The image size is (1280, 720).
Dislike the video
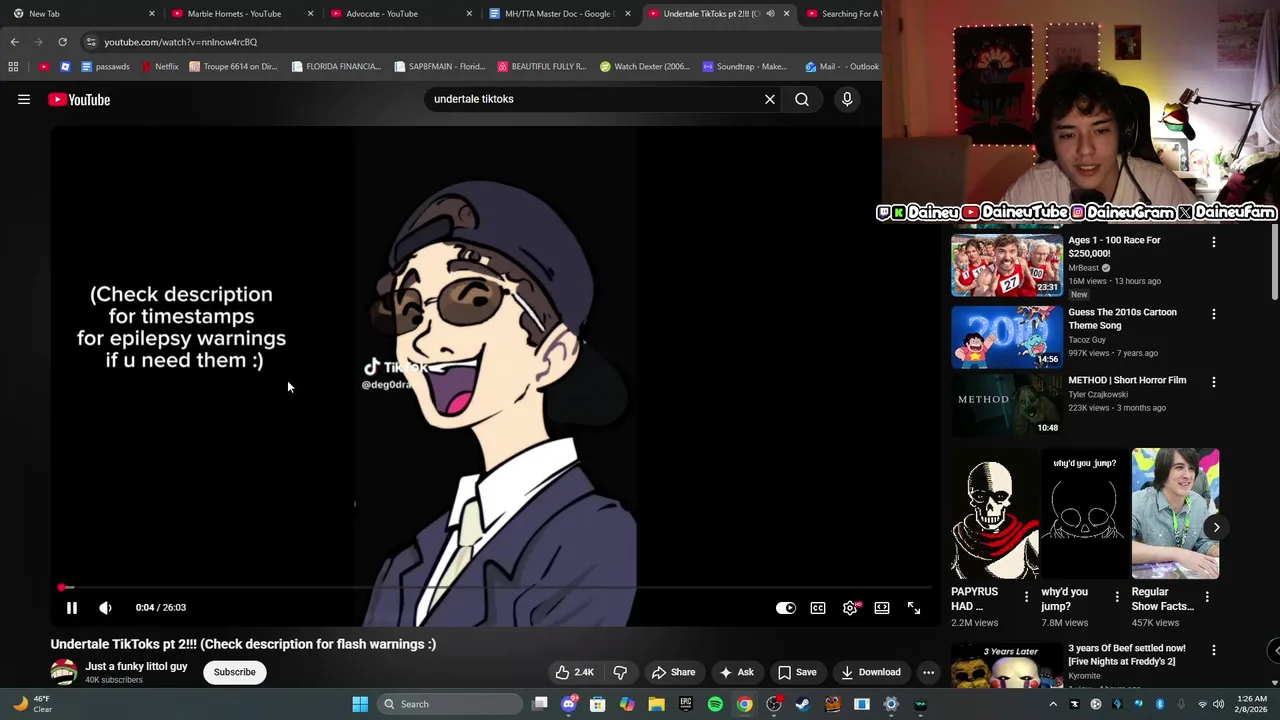pyautogui.click(x=620, y=672)
